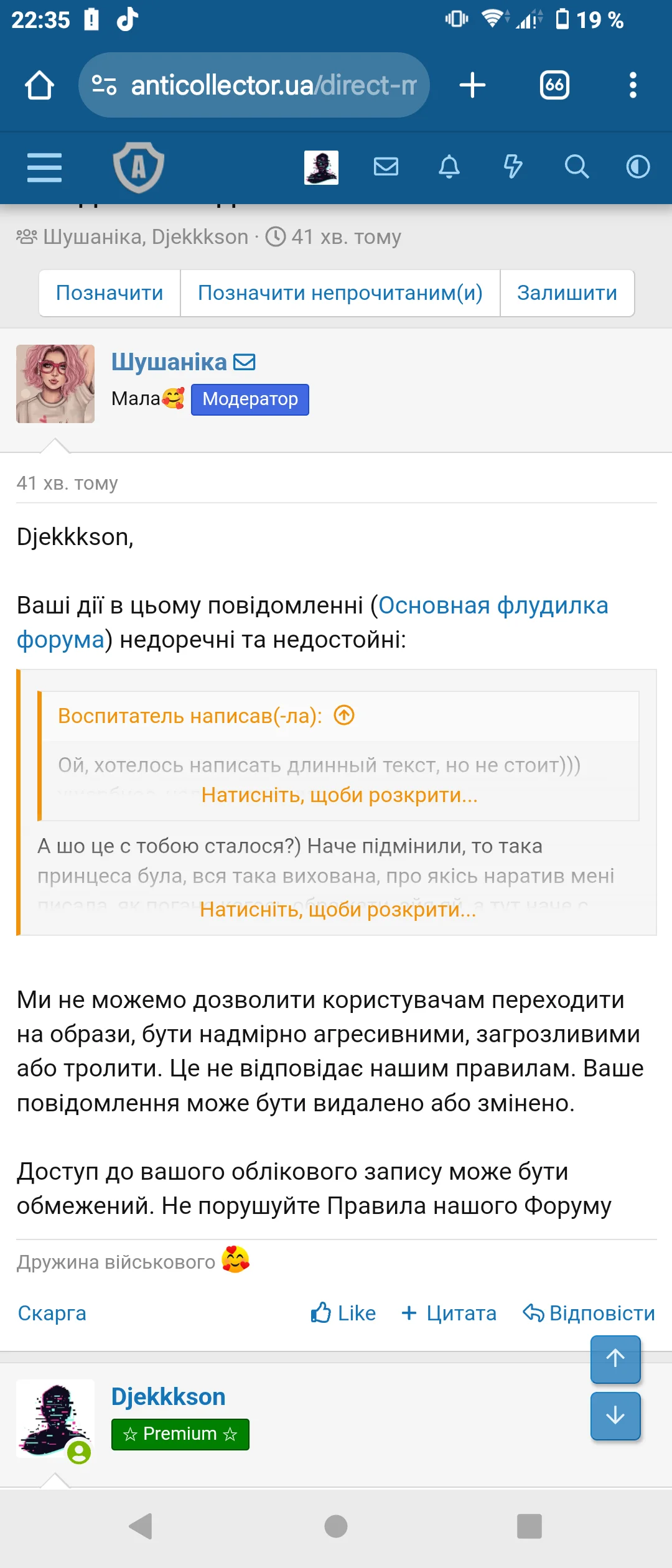Viewport: 672px width, 1568px height.
Task: Mark conversation as unread via Позначити непрочитаним(и)
Action: click(340, 293)
